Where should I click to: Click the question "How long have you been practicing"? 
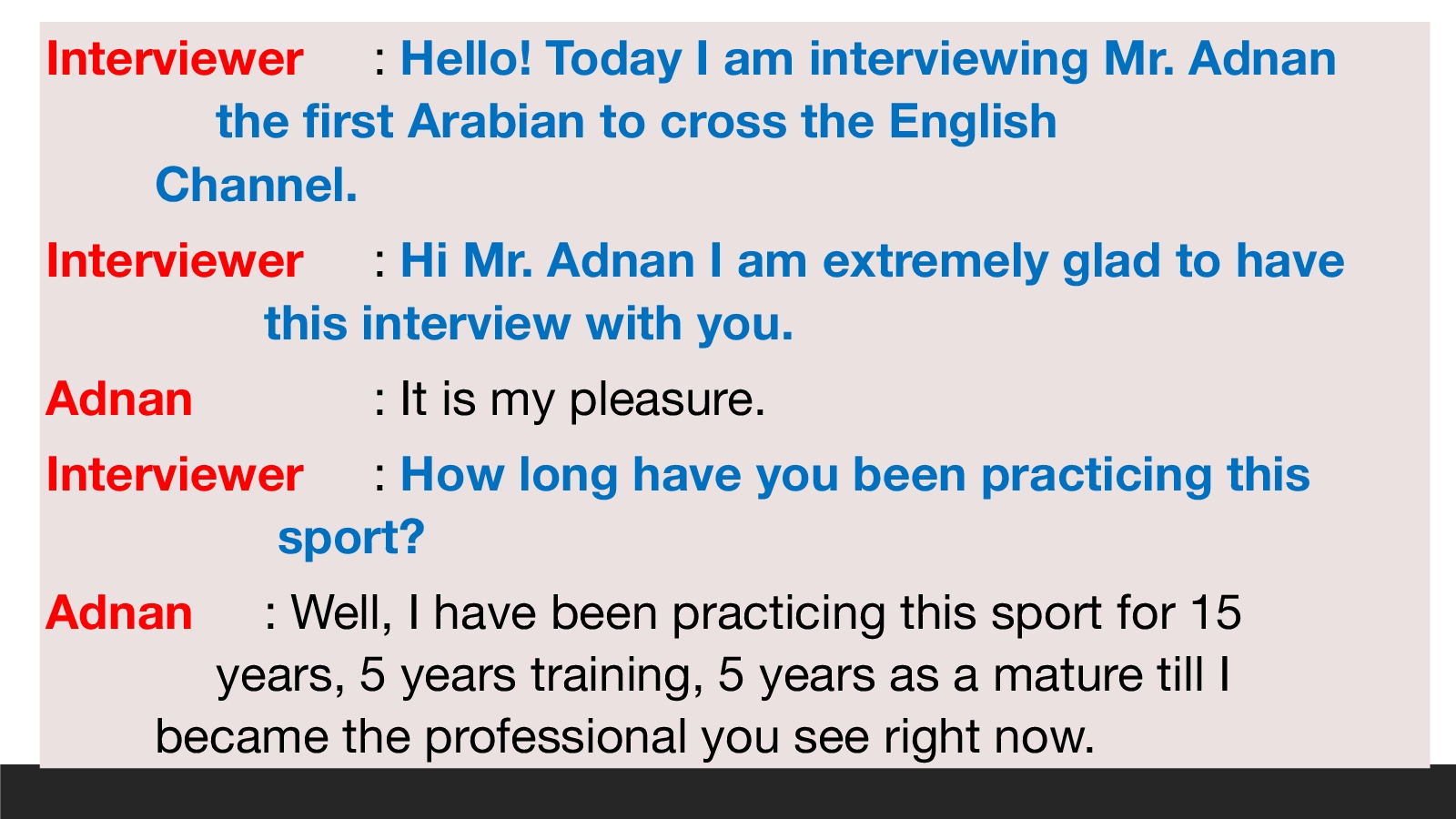coord(854,476)
